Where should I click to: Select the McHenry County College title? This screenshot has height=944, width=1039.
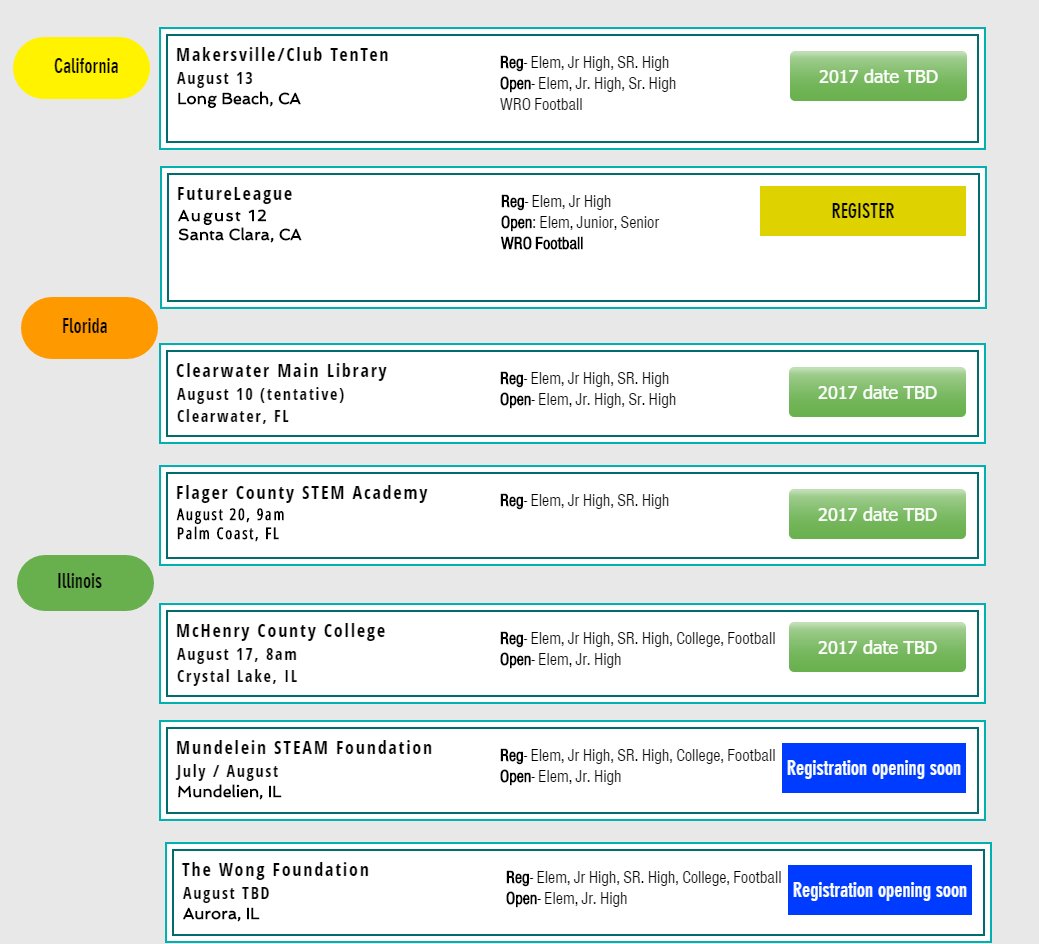pyautogui.click(x=281, y=631)
